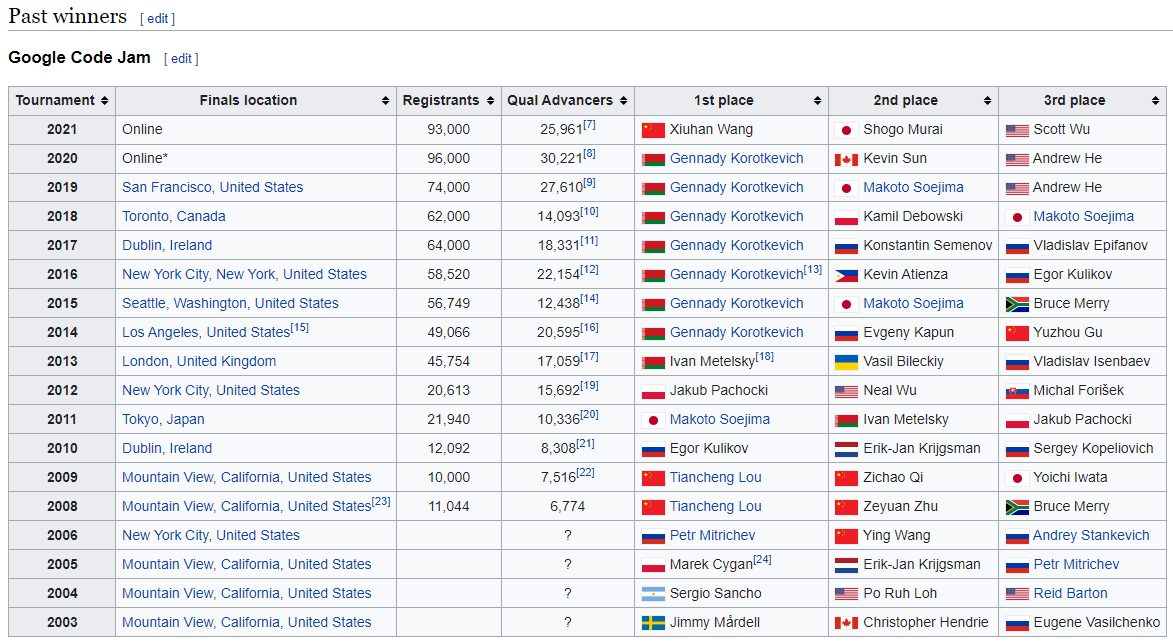Click Slovakia flag next to Michal Forišek
The width and height of the screenshot is (1173, 644).
click(x=1017, y=391)
